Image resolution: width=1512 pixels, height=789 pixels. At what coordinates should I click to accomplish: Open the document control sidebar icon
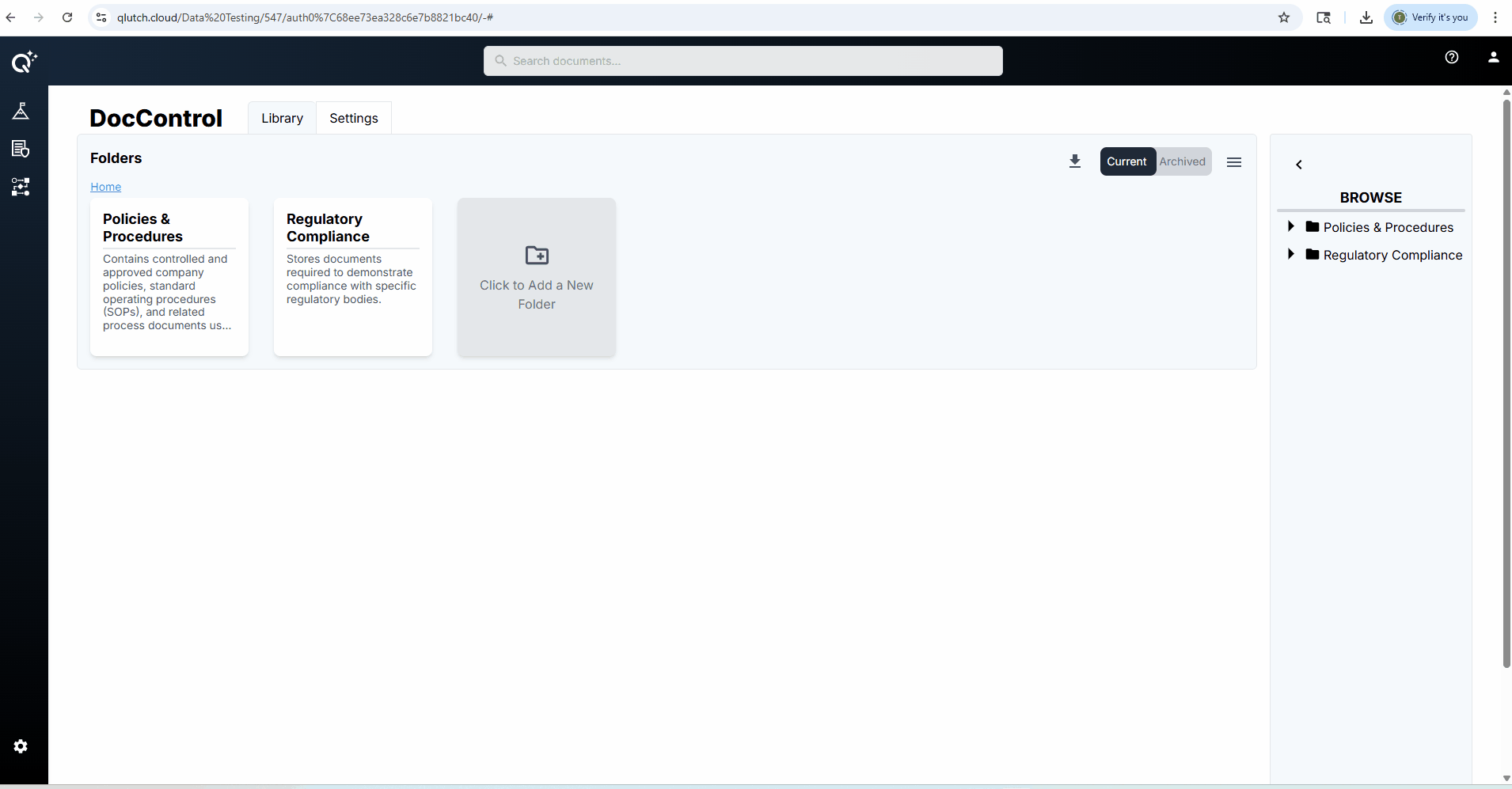(x=21, y=149)
